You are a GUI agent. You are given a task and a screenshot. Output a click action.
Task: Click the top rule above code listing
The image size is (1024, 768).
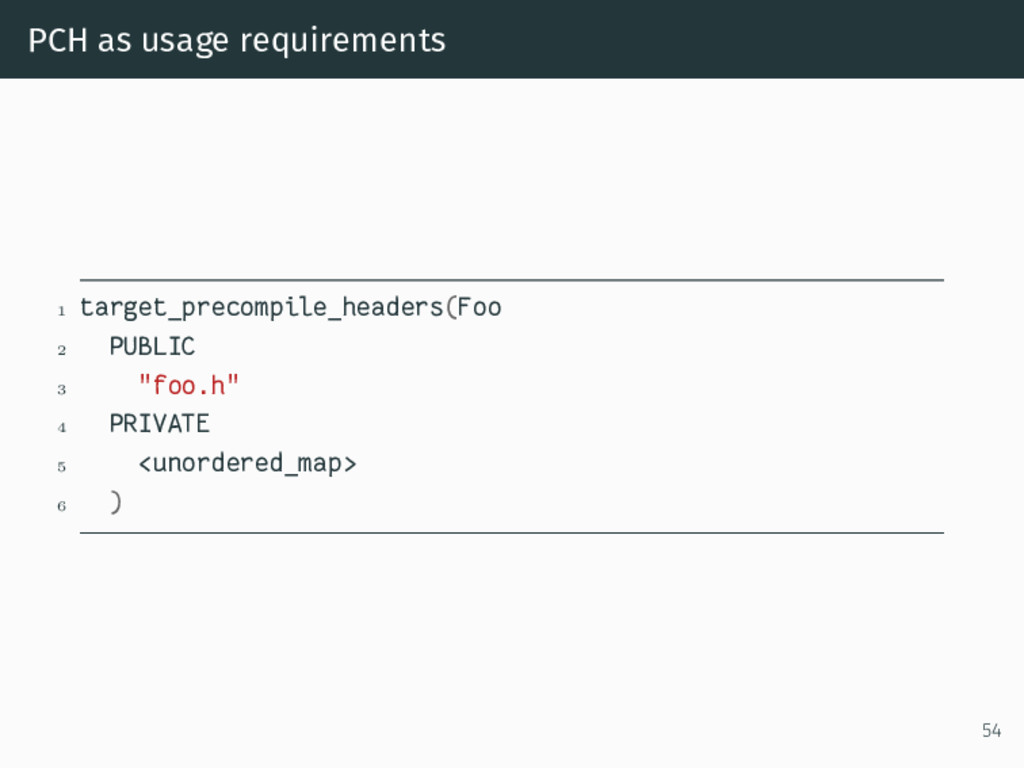[512, 280]
